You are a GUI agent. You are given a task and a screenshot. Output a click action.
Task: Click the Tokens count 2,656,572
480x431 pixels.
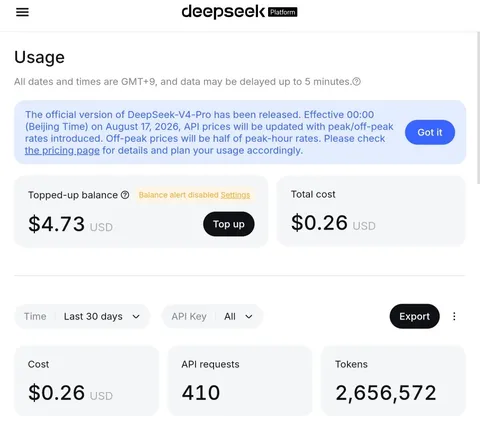pyautogui.click(x=386, y=393)
